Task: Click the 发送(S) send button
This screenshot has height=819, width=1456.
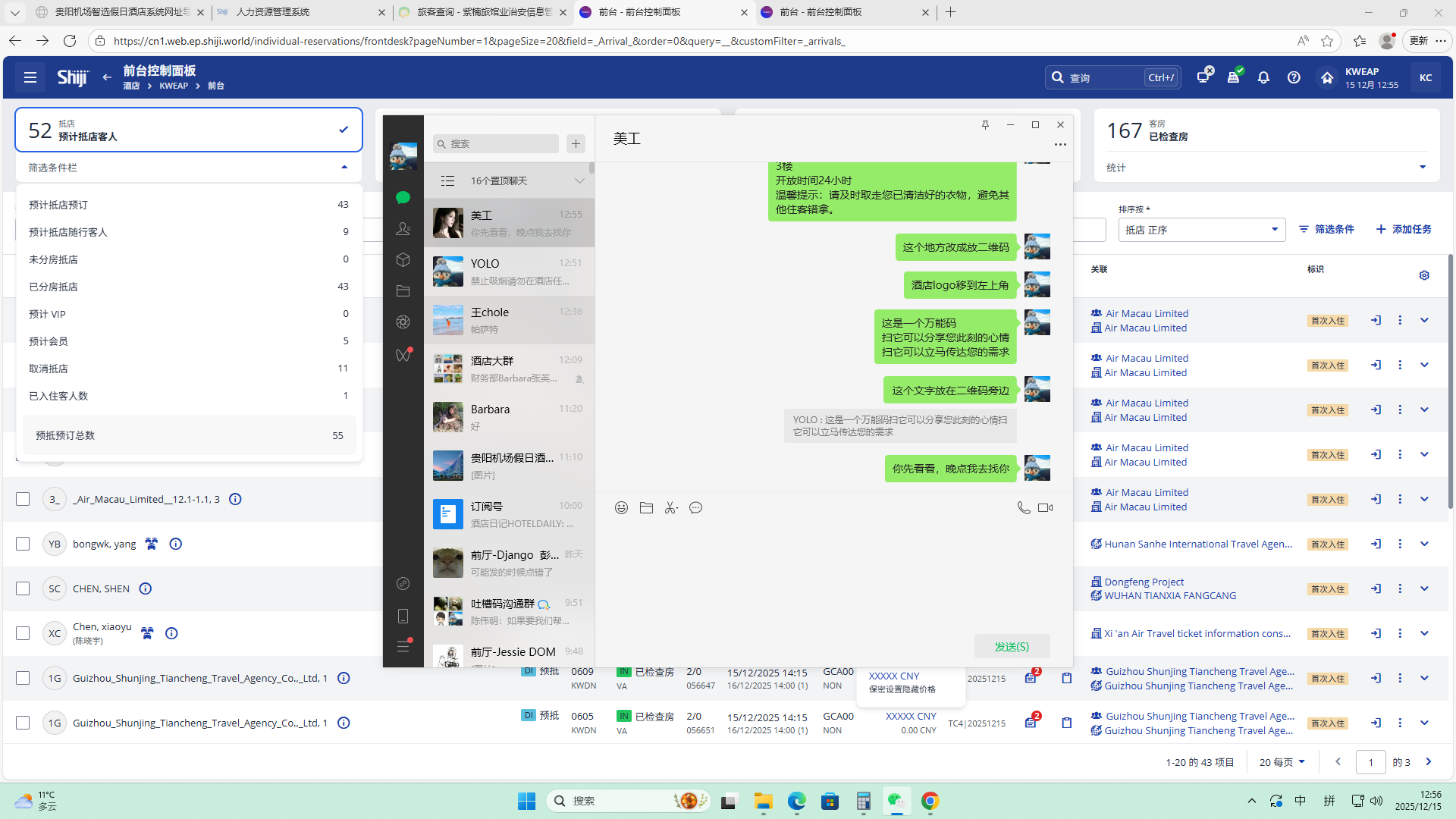Action: tap(1012, 646)
